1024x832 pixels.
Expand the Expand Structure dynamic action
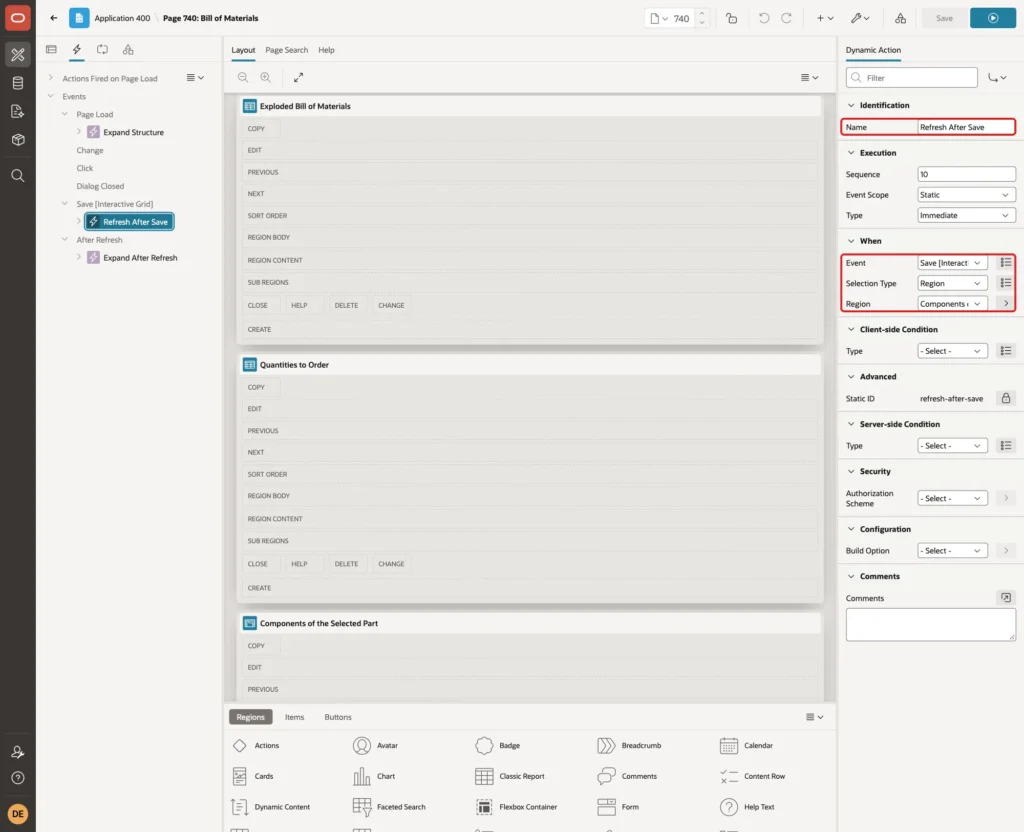pos(79,132)
